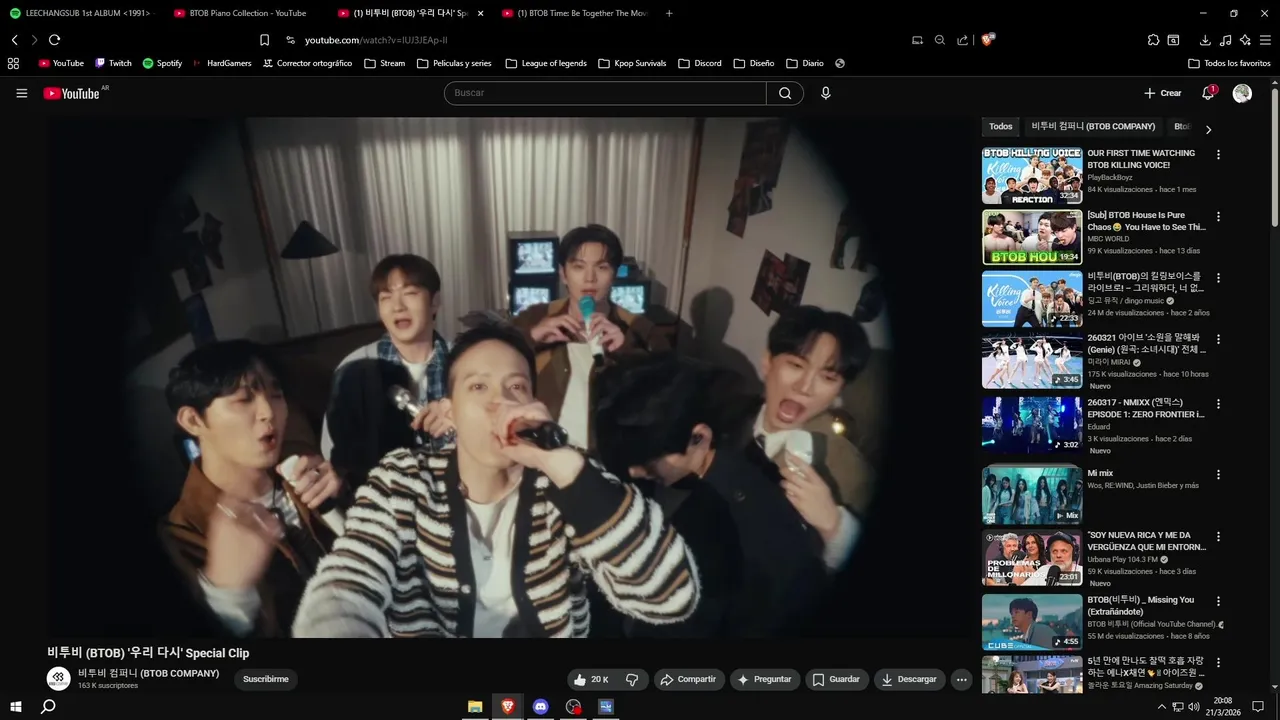This screenshot has width=1280, height=720.
Task: Click the Suscribirme button
Action: point(266,679)
